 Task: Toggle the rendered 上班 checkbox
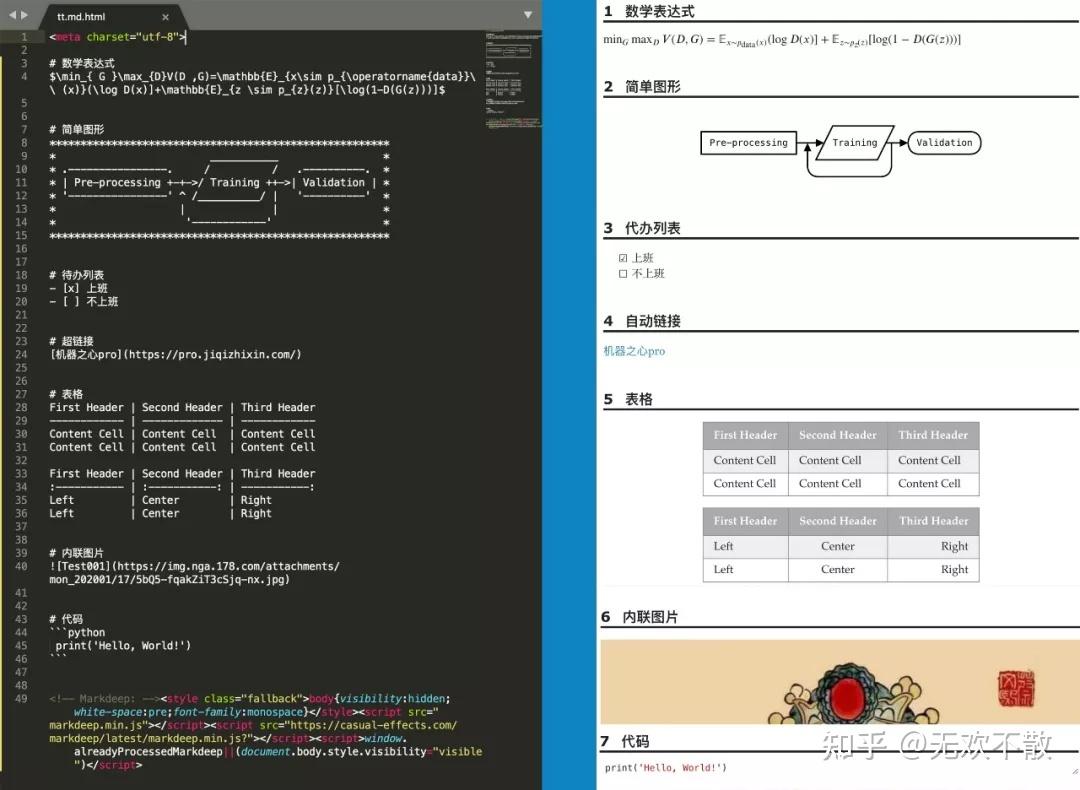coord(623,258)
